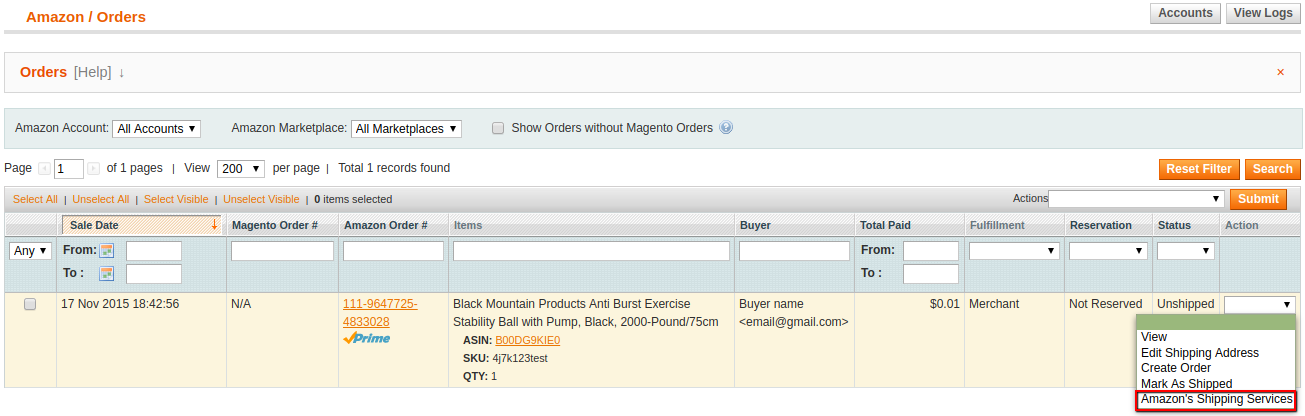The height and width of the screenshot is (416, 1305).
Task: Click the Accounts button
Action: pyautogui.click(x=1185, y=13)
